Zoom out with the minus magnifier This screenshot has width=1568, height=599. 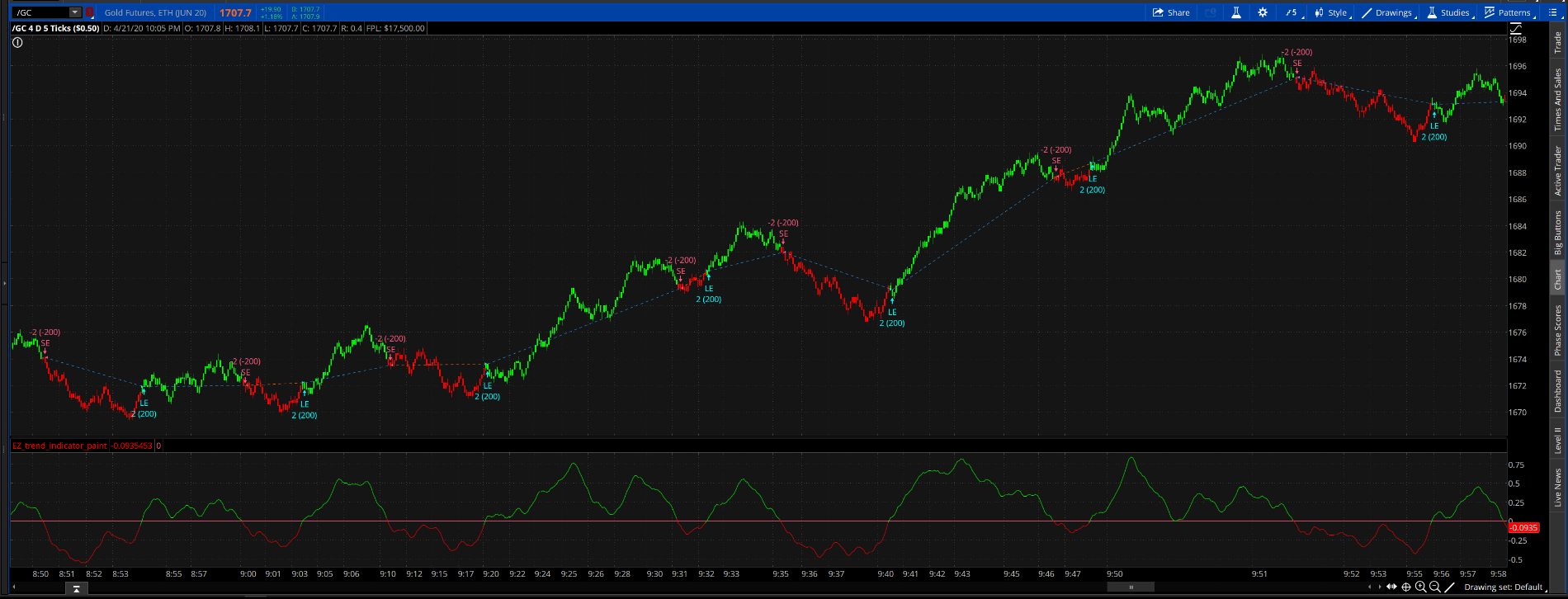tap(1434, 587)
